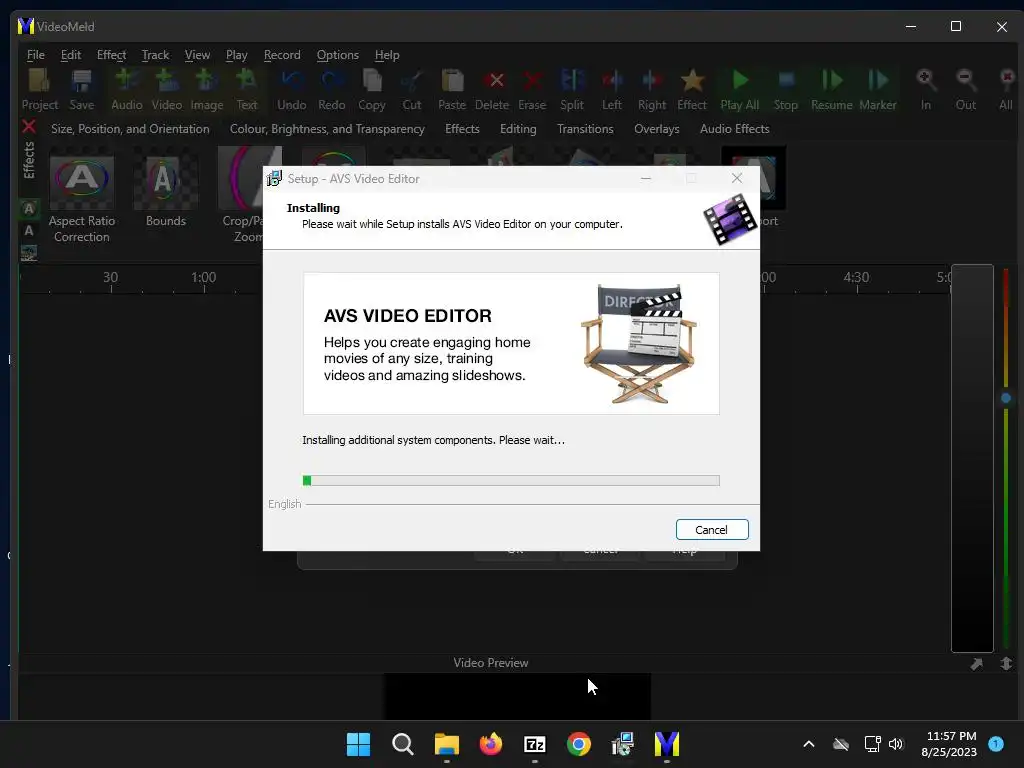Click the 1:00 mark on timeline ruler

click(204, 278)
